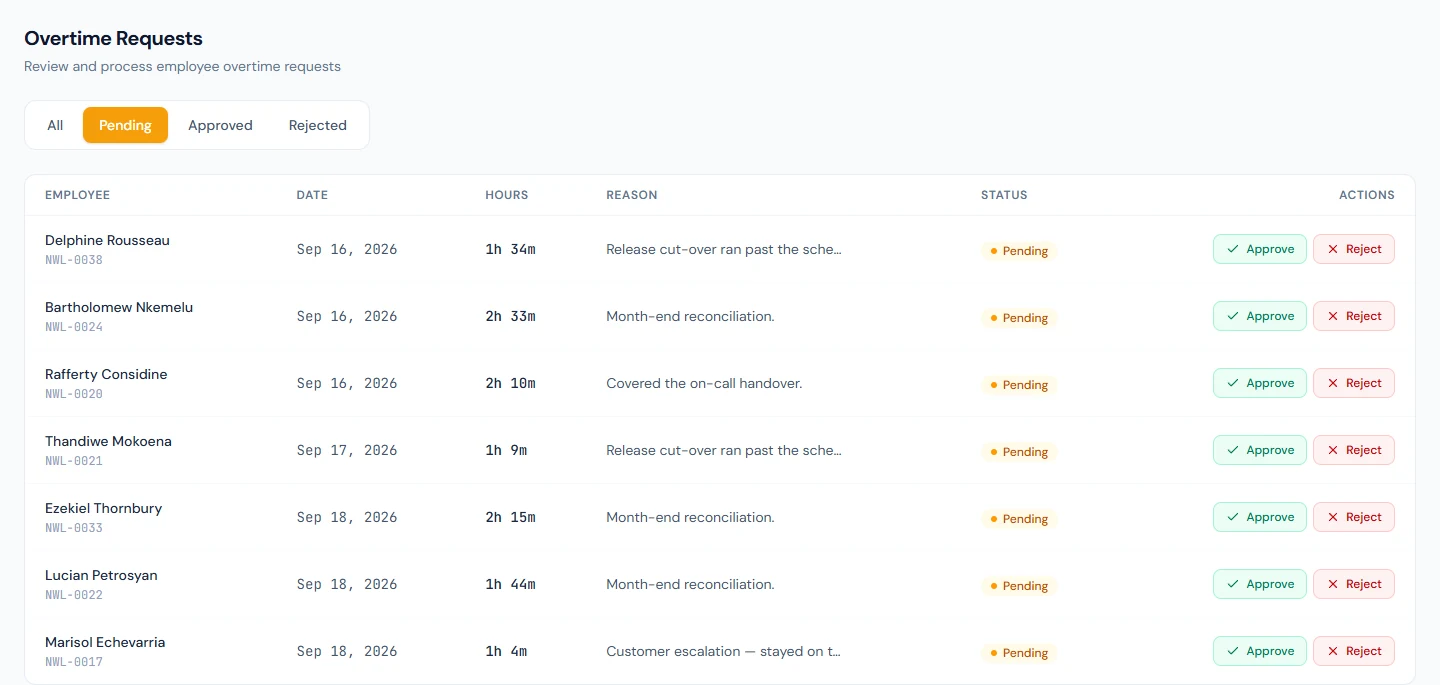Approve Delphine Rousseau's overtime request

tap(1260, 249)
